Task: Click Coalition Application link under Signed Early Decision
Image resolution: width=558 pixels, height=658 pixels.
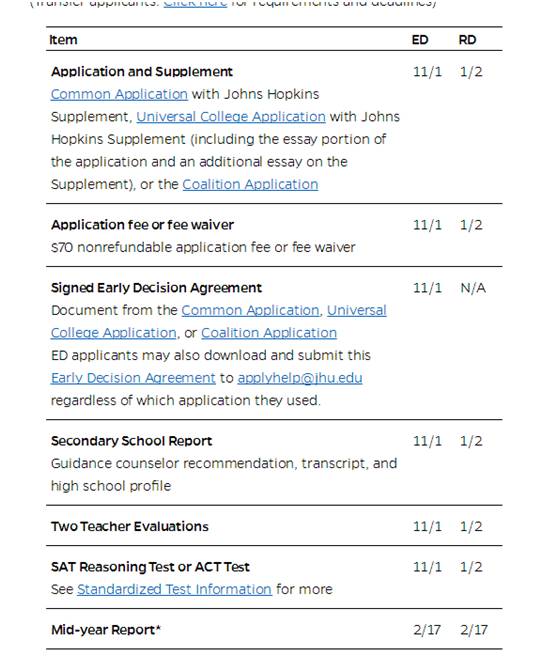Action: pyautogui.click(x=269, y=333)
